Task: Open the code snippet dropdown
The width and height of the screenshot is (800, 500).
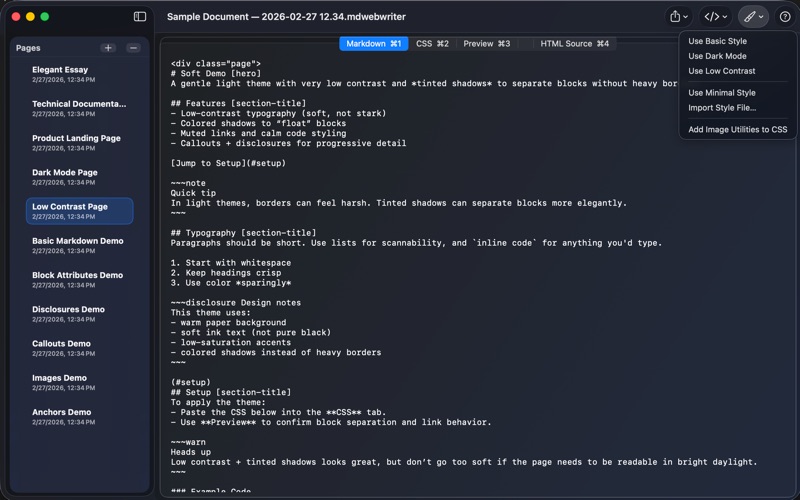Action: (715, 17)
